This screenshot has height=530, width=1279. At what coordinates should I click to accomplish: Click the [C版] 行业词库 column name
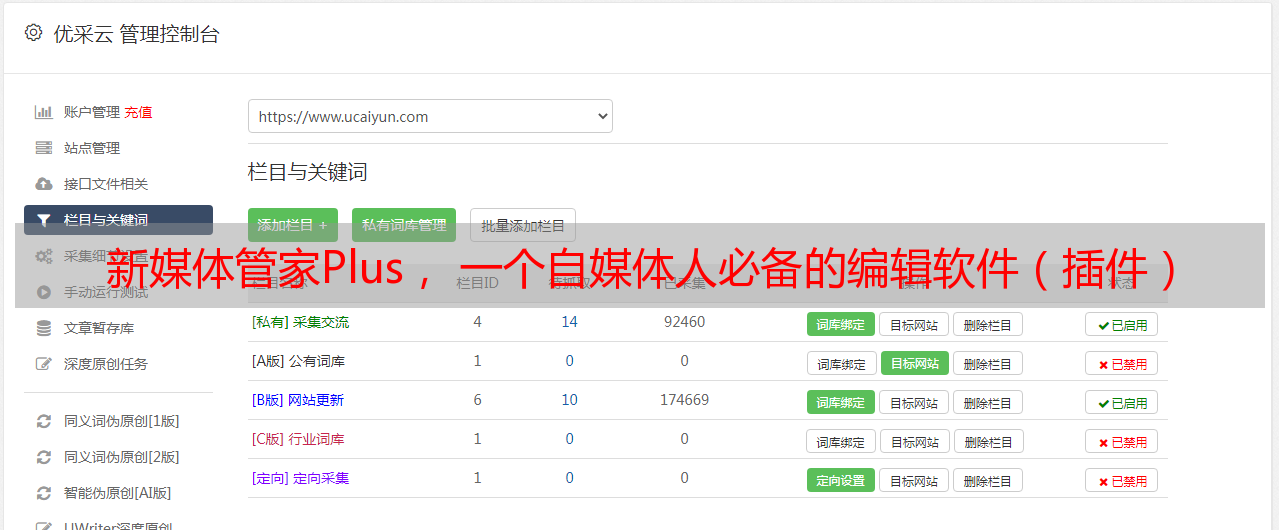(x=298, y=439)
